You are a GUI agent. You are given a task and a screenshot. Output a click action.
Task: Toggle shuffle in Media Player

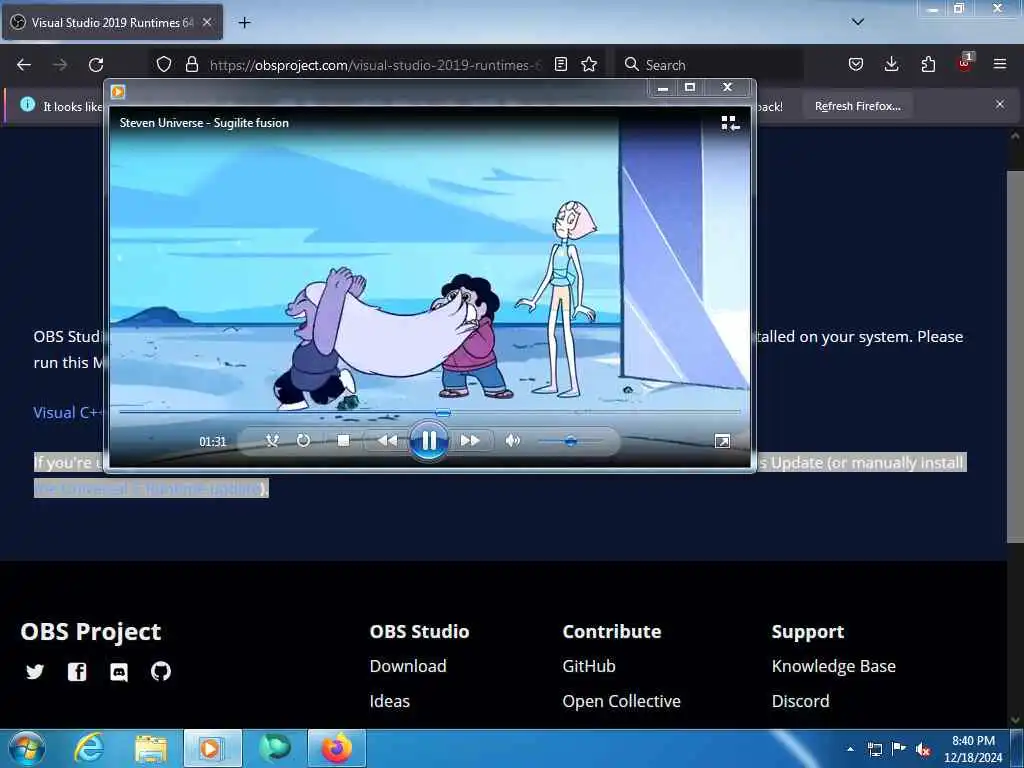[272, 441]
